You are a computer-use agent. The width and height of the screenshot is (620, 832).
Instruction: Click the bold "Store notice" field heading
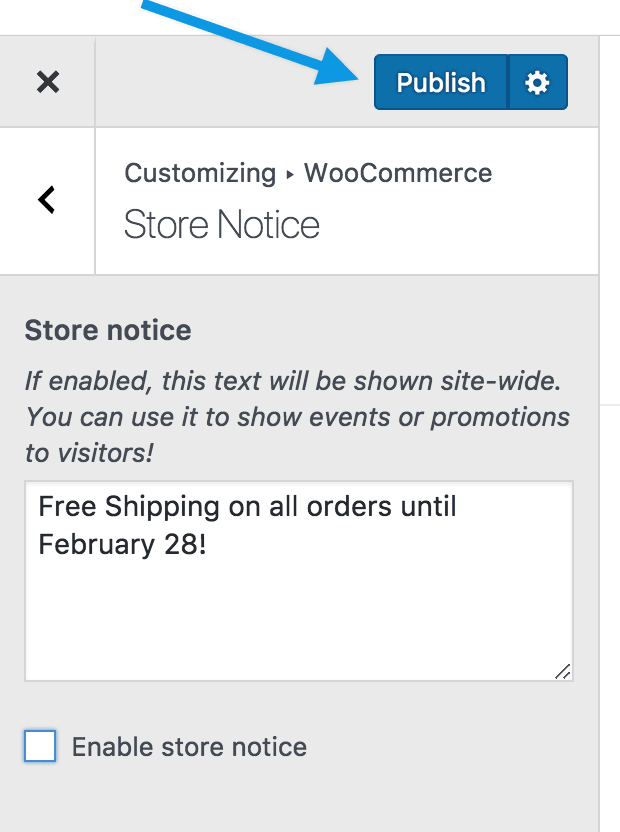pos(108,330)
